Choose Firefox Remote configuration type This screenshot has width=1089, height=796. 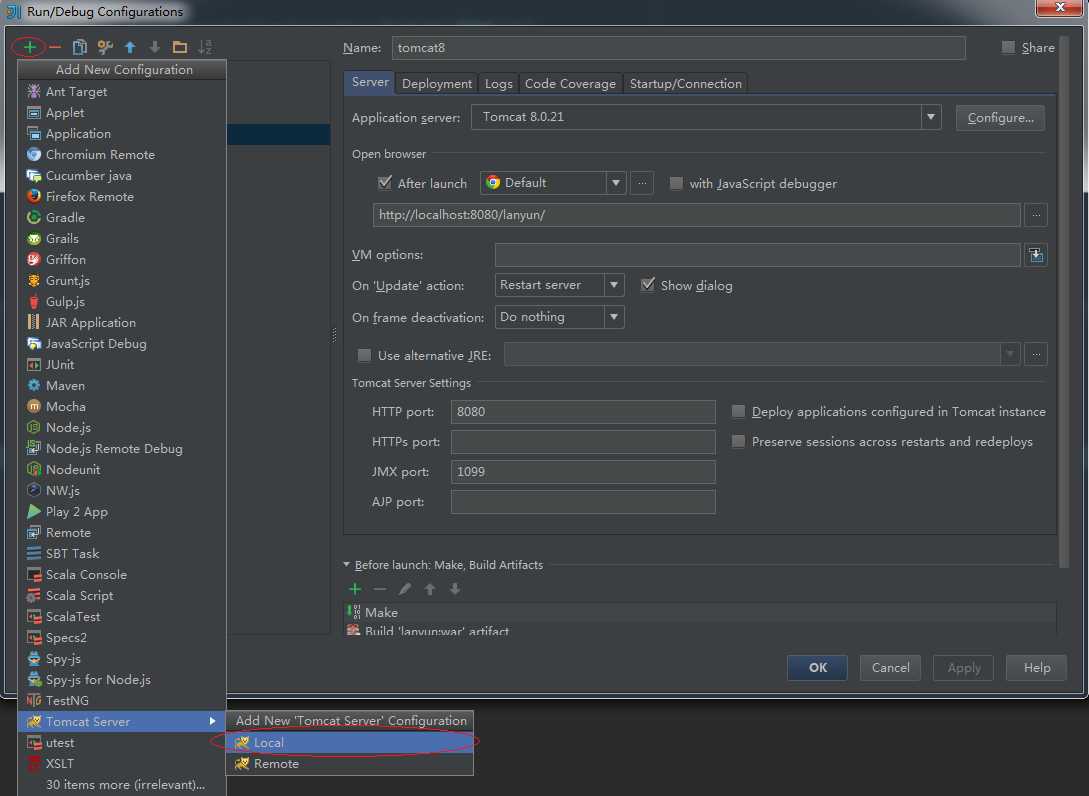pyautogui.click(x=122, y=197)
